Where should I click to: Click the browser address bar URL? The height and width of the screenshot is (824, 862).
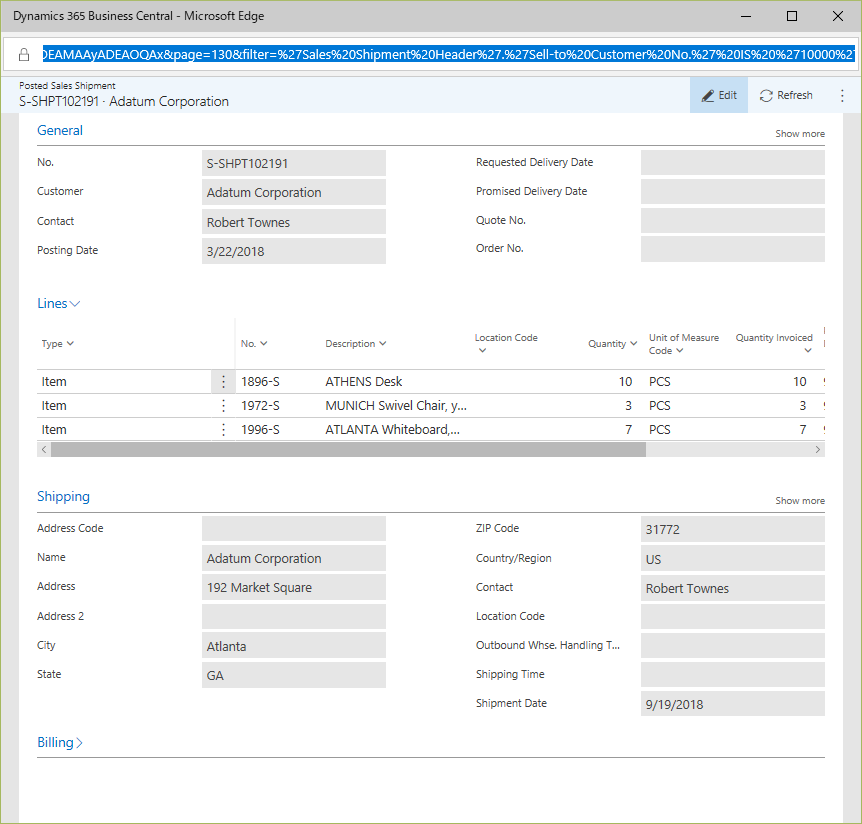[x=448, y=54]
